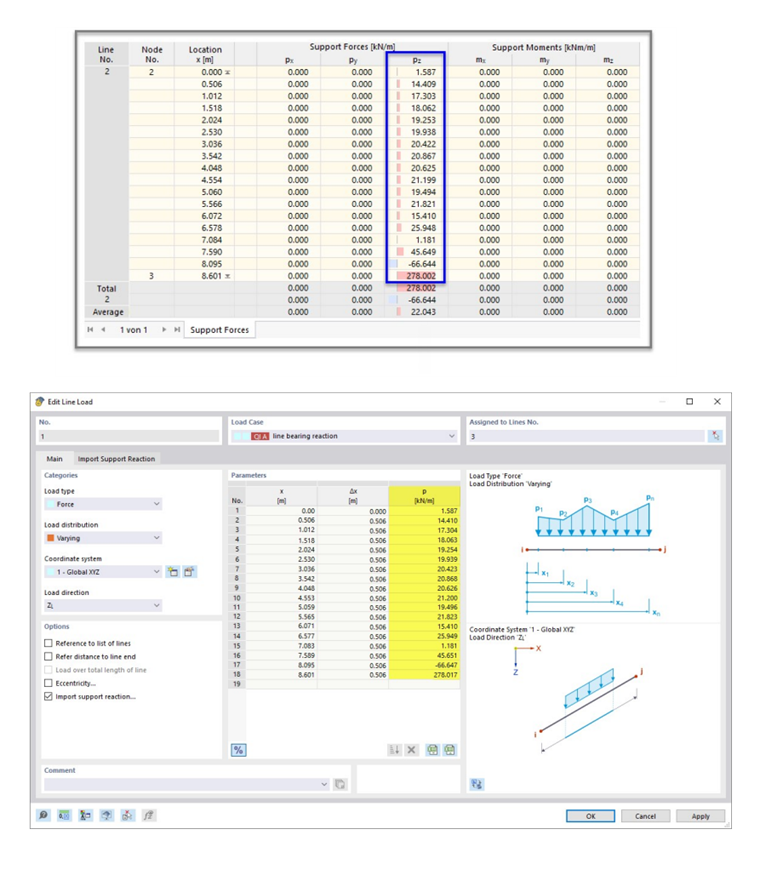Screen dimensions: 760x888
Task: Select p value 278.017 in row 18
Action: [424, 674]
